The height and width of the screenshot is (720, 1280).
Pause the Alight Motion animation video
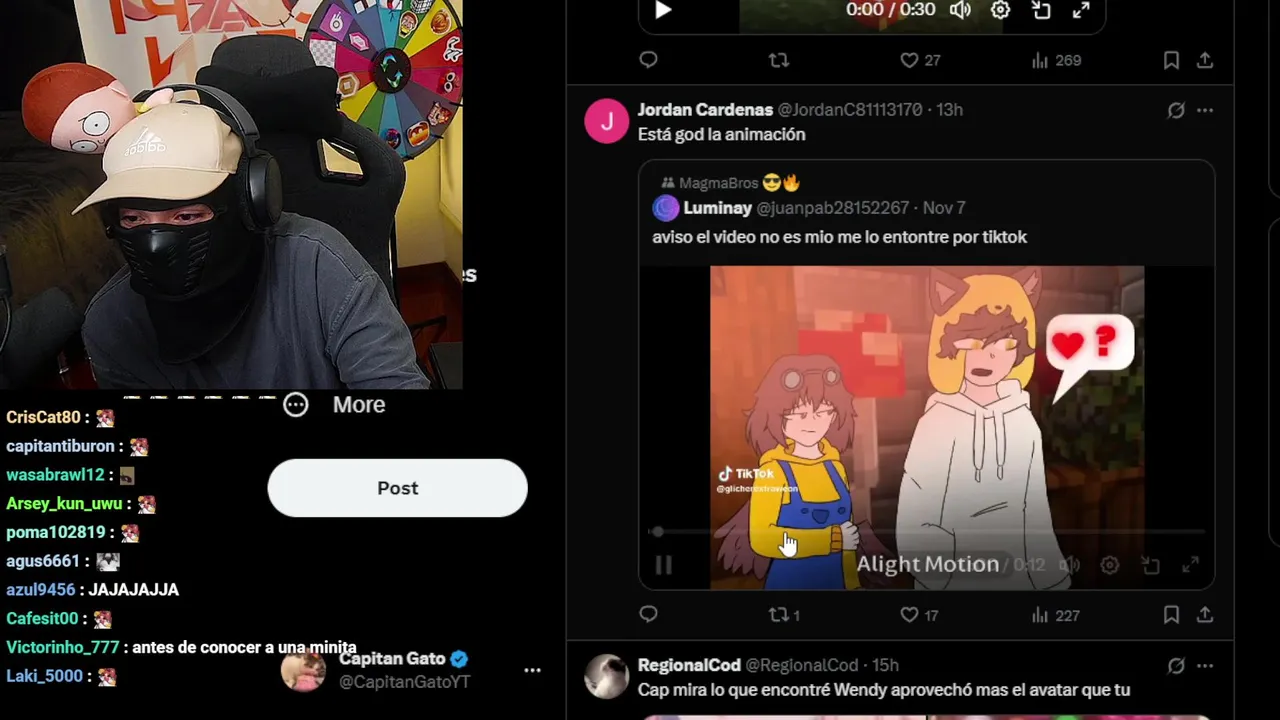click(663, 565)
